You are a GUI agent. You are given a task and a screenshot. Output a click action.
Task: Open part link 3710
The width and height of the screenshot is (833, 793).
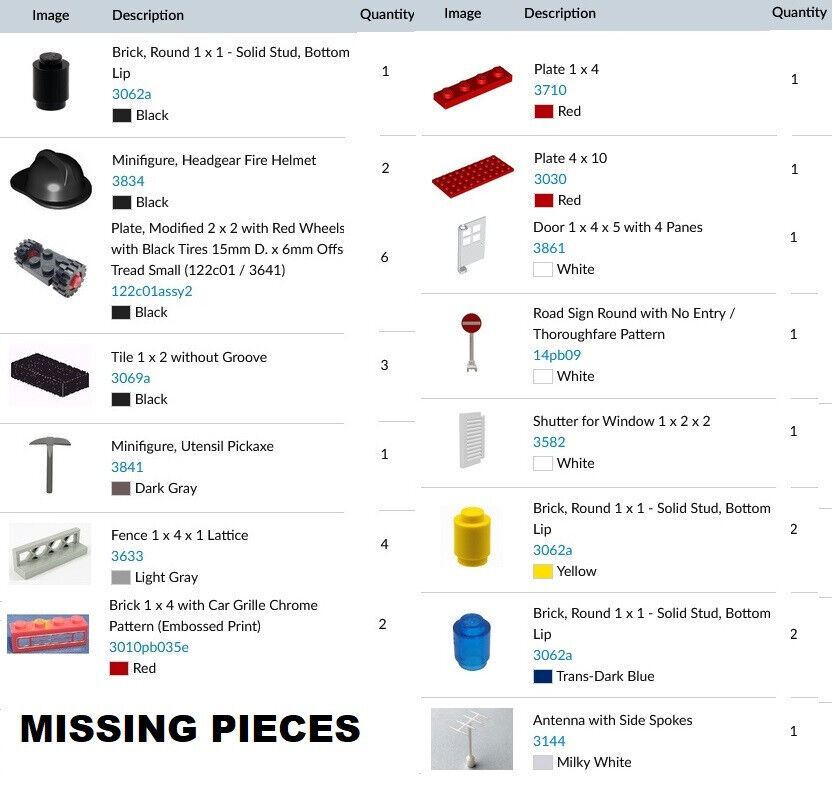point(550,90)
